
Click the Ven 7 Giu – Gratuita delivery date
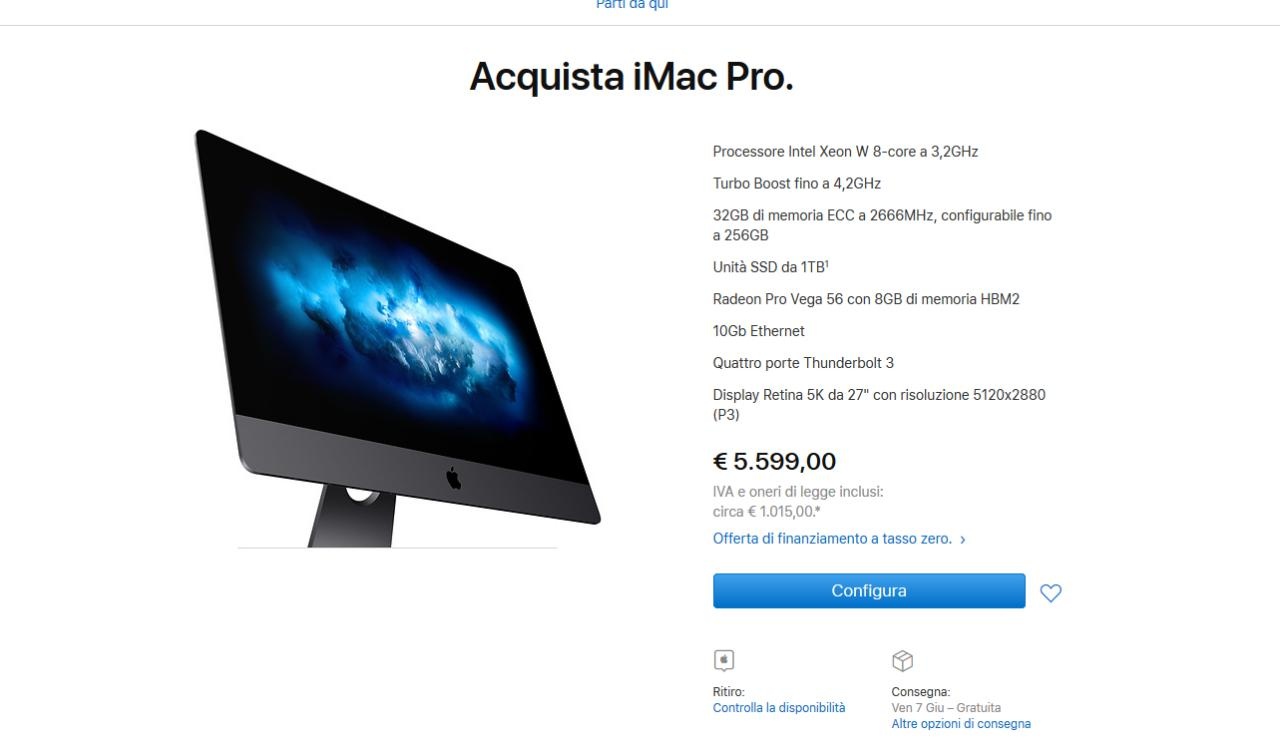tap(946, 708)
